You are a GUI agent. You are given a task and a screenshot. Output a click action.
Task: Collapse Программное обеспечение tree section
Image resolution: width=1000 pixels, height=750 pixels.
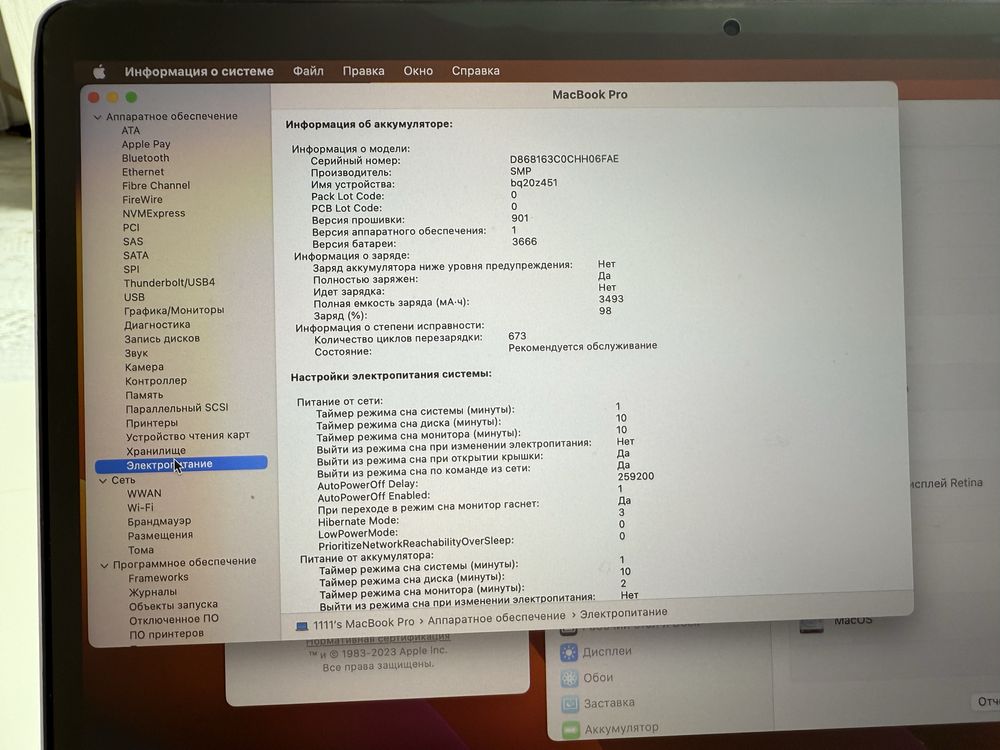pos(105,564)
